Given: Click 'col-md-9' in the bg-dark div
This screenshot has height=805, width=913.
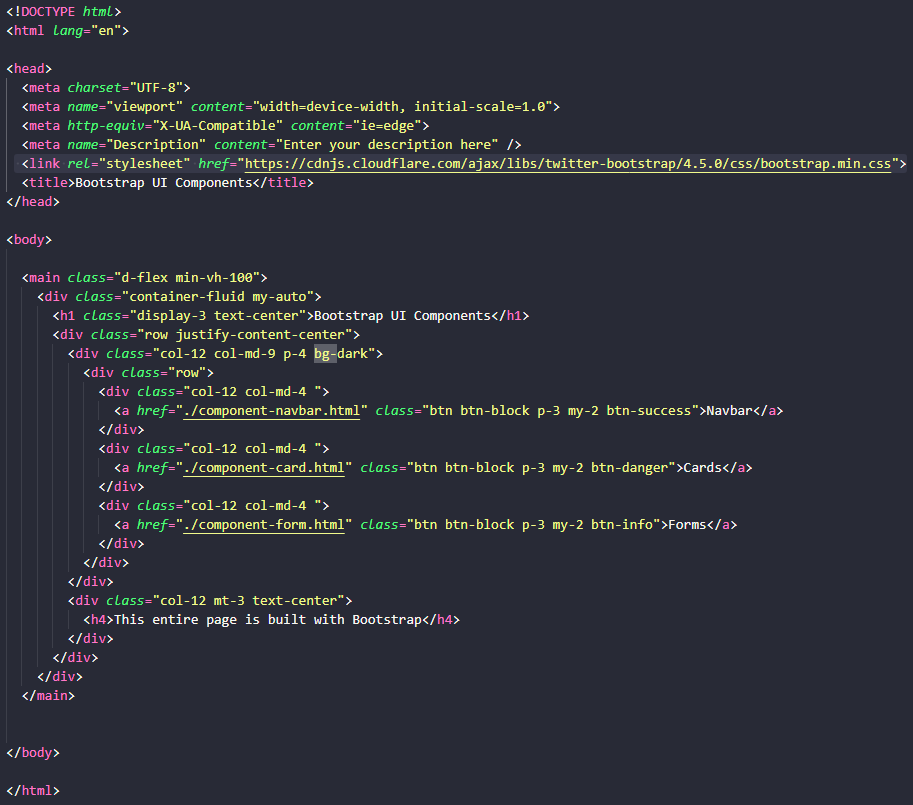Looking at the screenshot, I should point(245,353).
